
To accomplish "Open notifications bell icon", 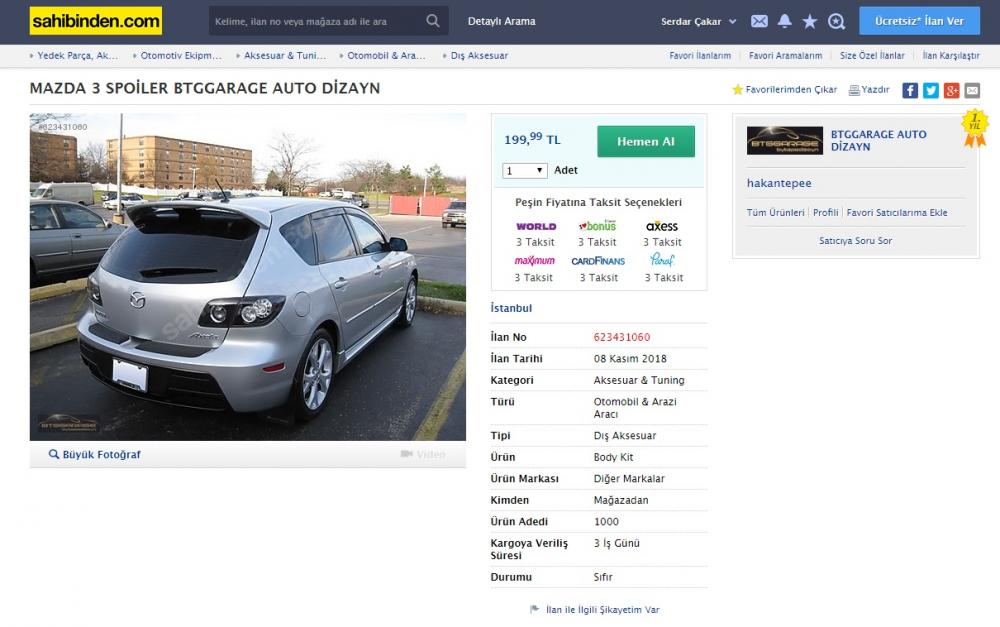I will tap(784, 21).
